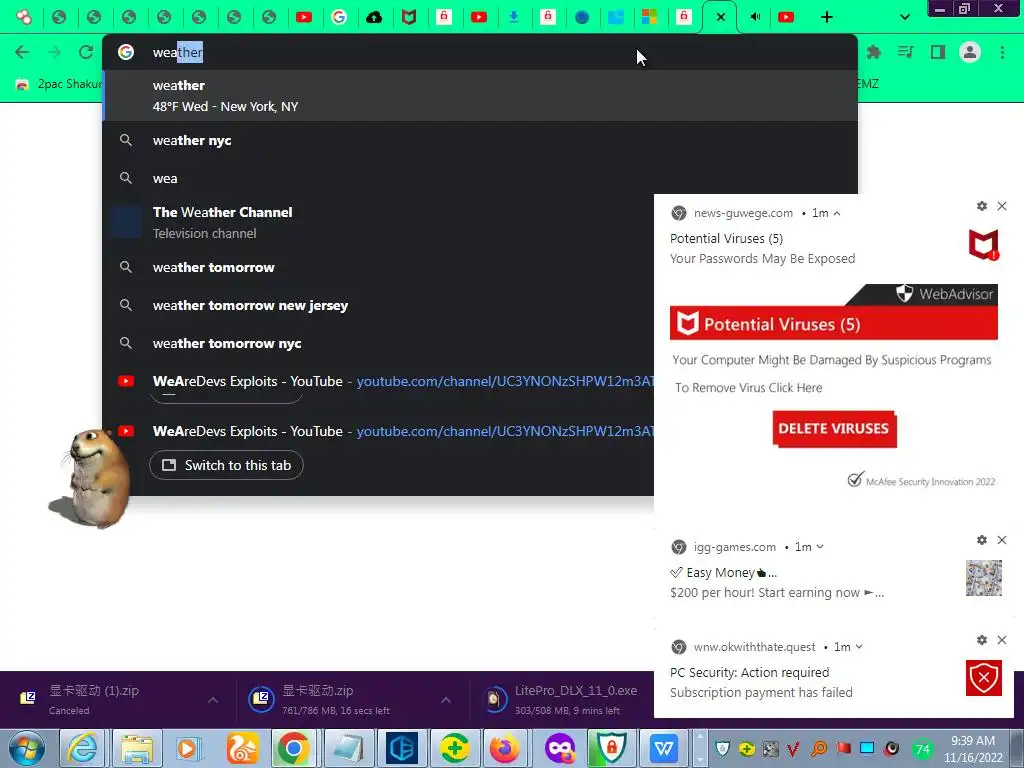This screenshot has height=768, width=1024.
Task: Select the 'weather 48°F Wed - New York' suggestion
Action: click(x=480, y=96)
